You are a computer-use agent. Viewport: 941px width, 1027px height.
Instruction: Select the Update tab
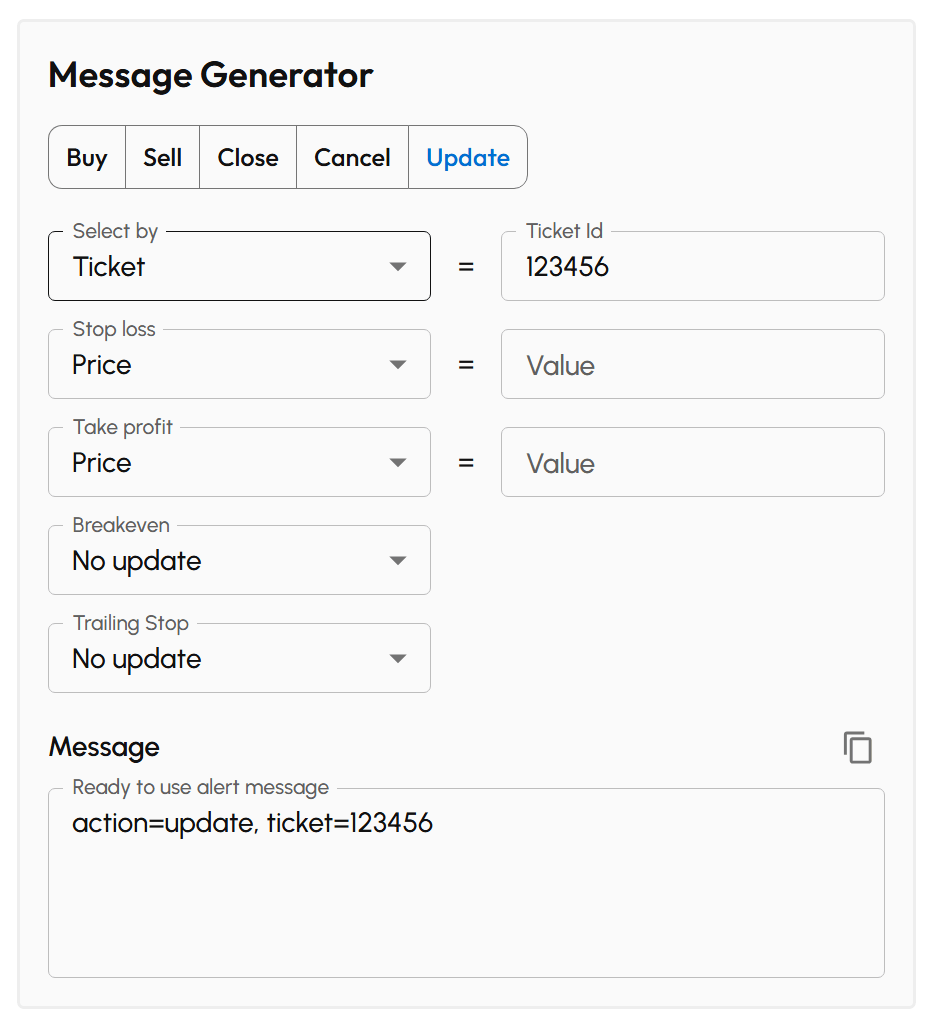click(x=467, y=157)
